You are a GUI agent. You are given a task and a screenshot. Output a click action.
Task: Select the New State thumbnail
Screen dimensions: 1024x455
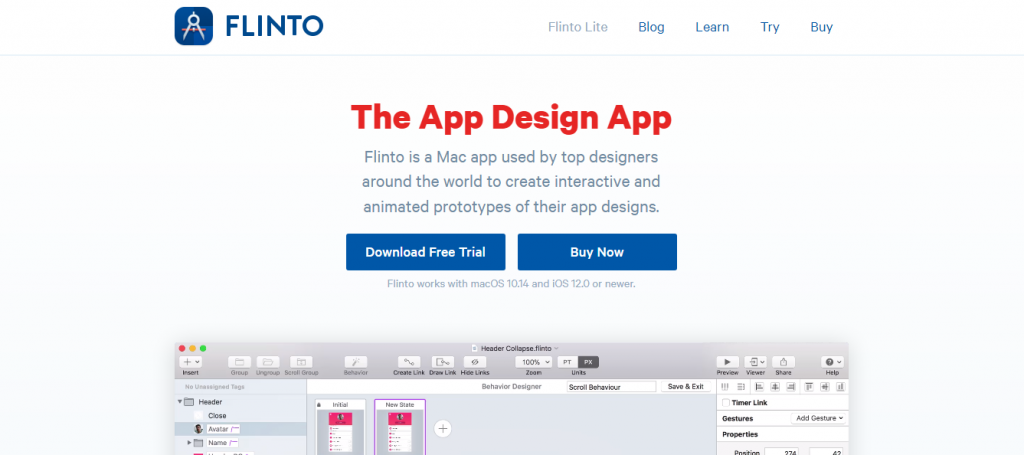[x=400, y=428]
